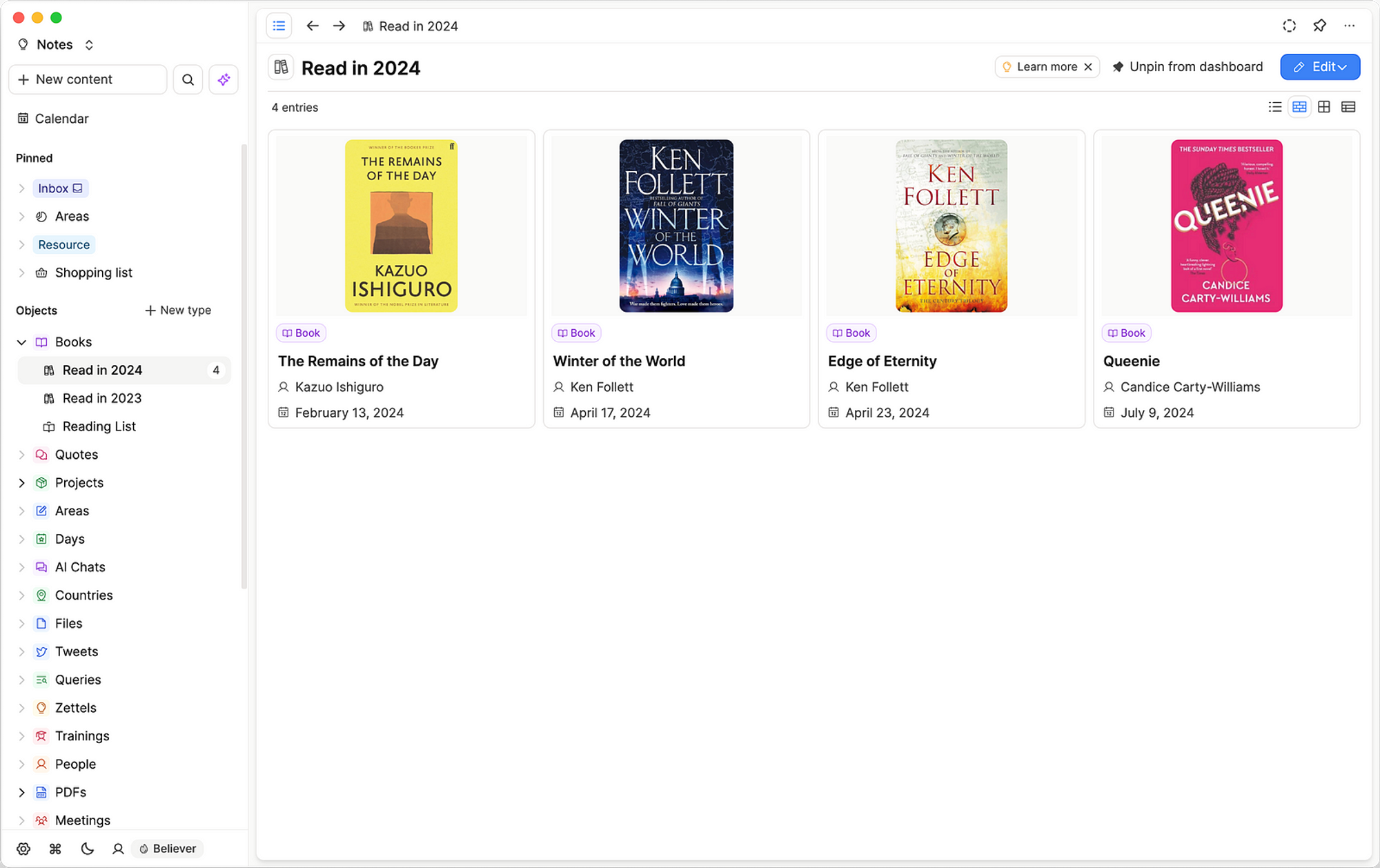Open Winter of the World cover

click(x=676, y=226)
